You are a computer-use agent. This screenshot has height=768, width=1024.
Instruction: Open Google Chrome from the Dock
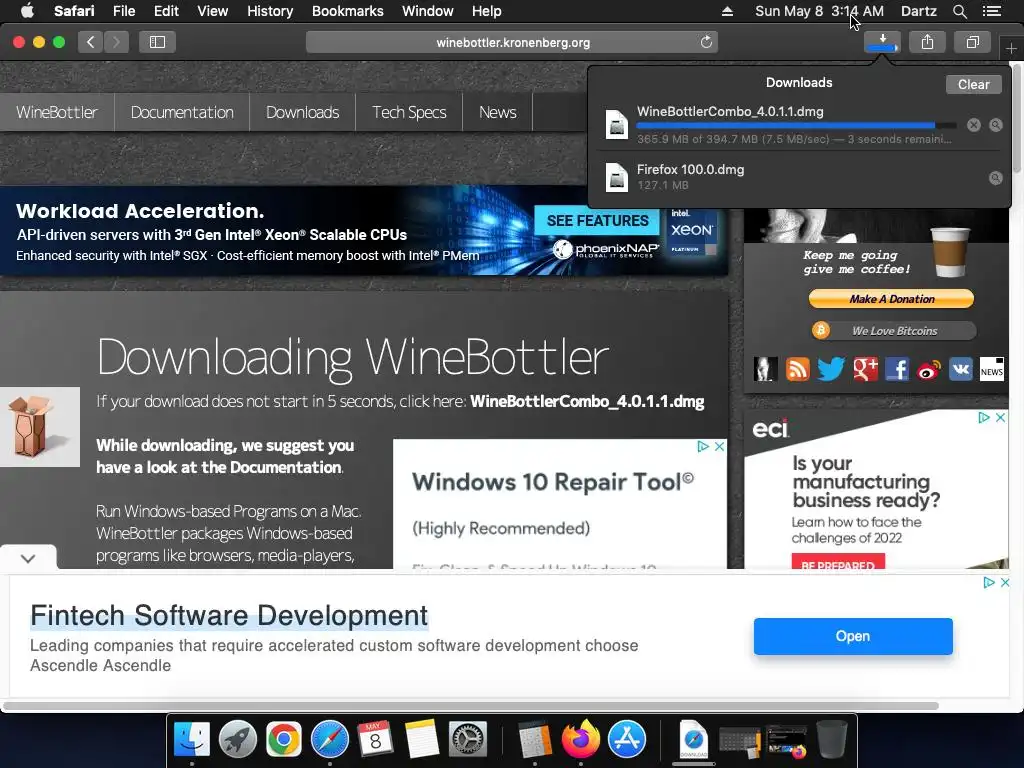click(283, 739)
